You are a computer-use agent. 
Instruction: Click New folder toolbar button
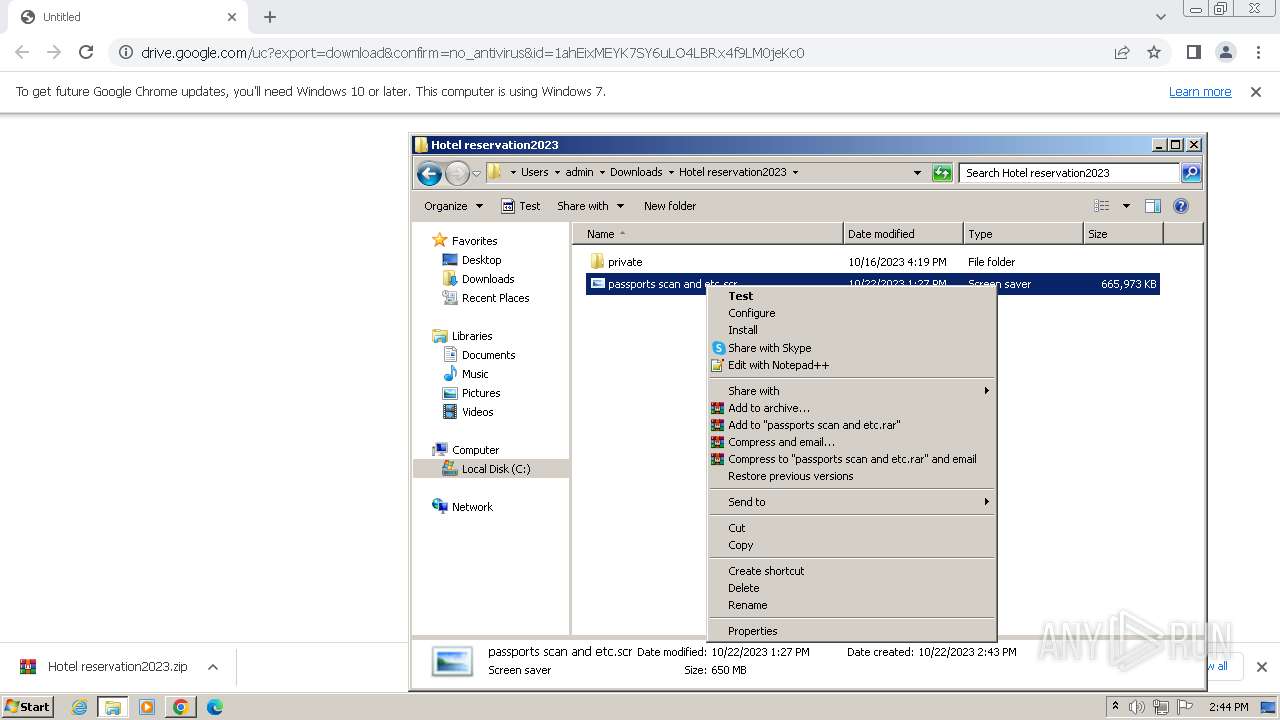(670, 206)
